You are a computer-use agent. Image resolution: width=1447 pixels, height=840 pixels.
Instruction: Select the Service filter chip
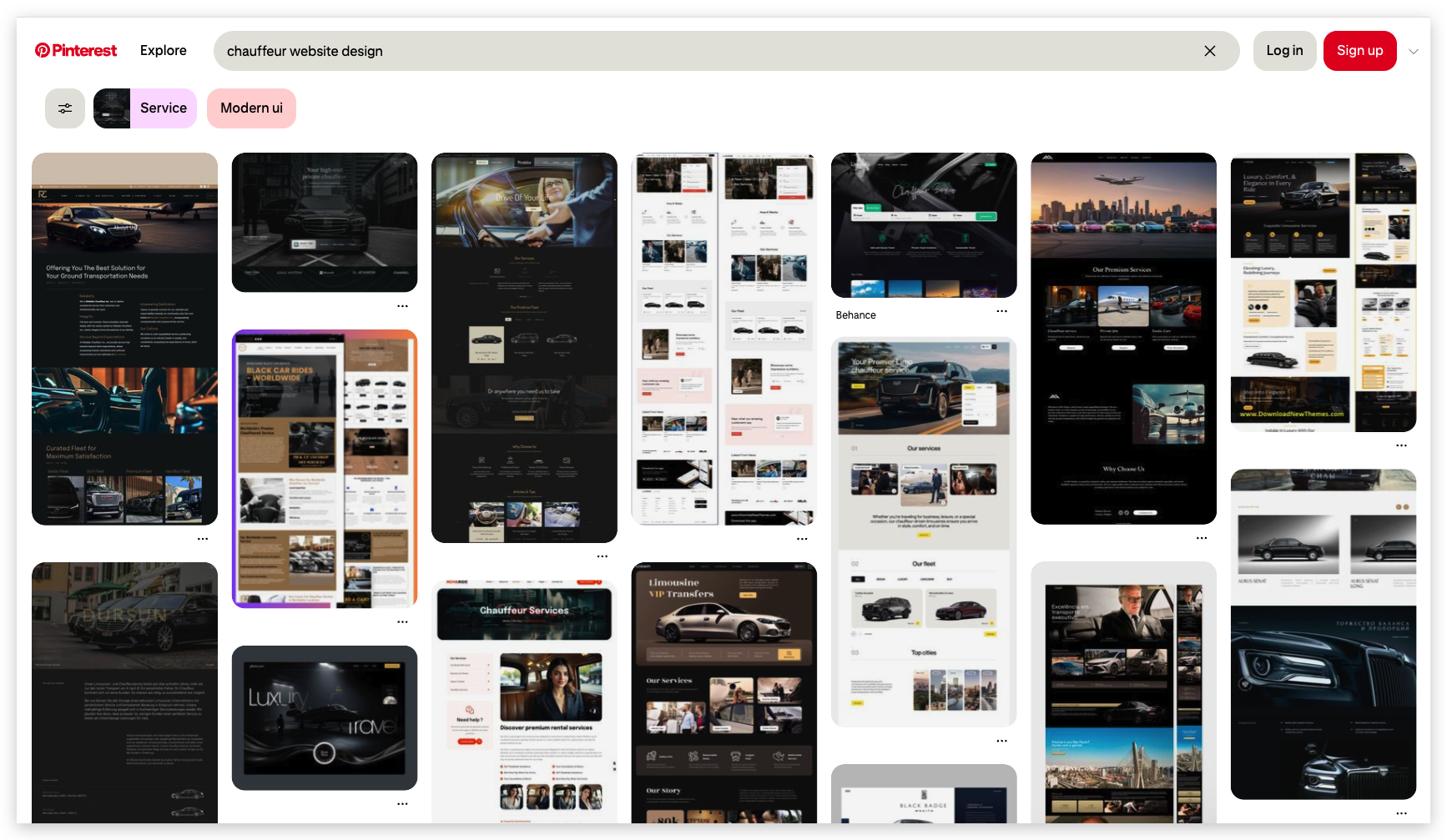point(145,108)
